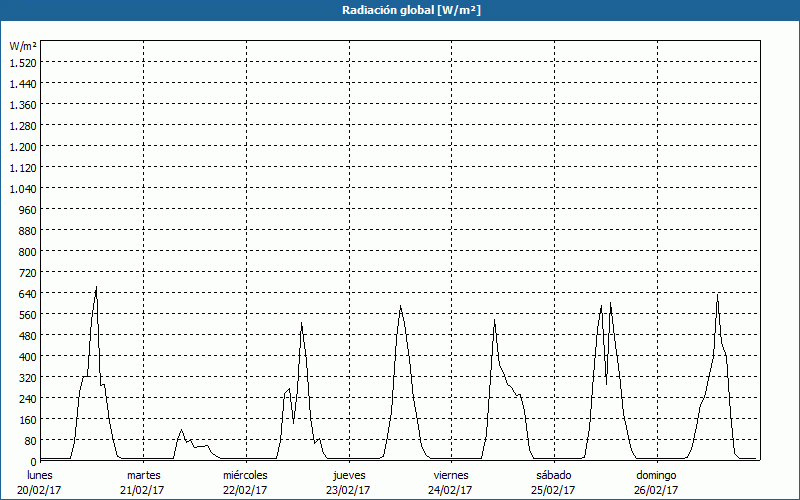Click the 20/02/17 date label

[40, 490]
